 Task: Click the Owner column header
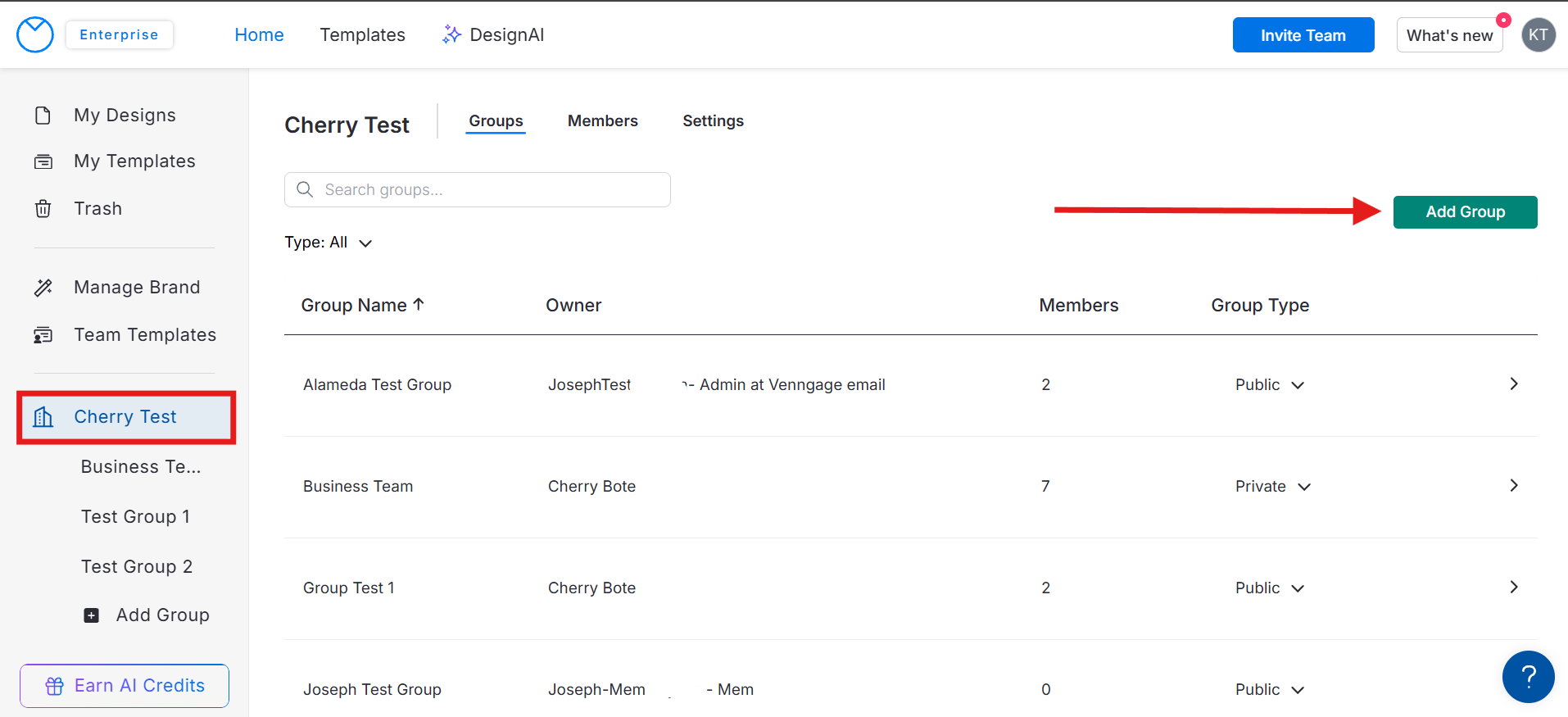(573, 306)
